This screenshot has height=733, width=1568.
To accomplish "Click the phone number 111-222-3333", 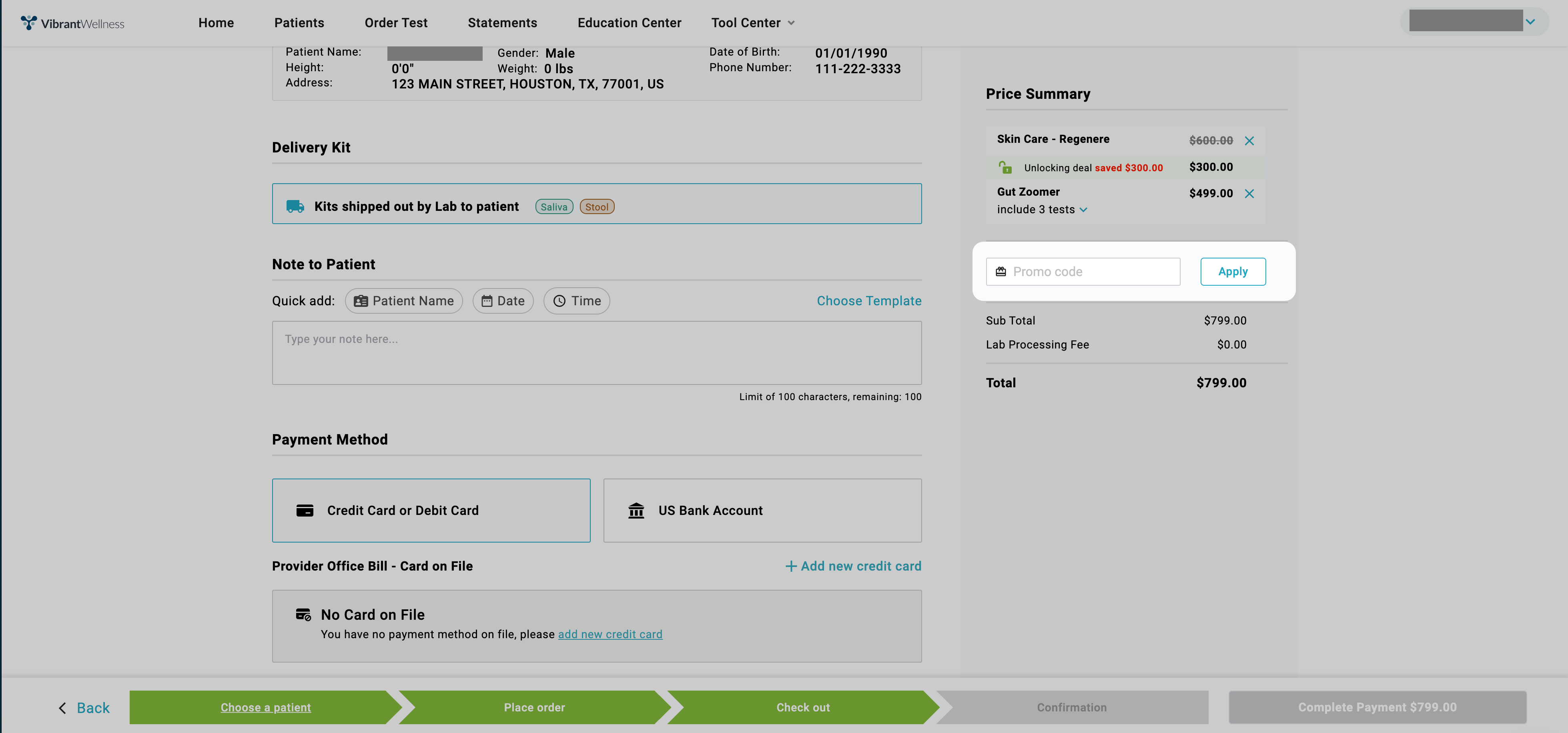I will pyautogui.click(x=858, y=69).
